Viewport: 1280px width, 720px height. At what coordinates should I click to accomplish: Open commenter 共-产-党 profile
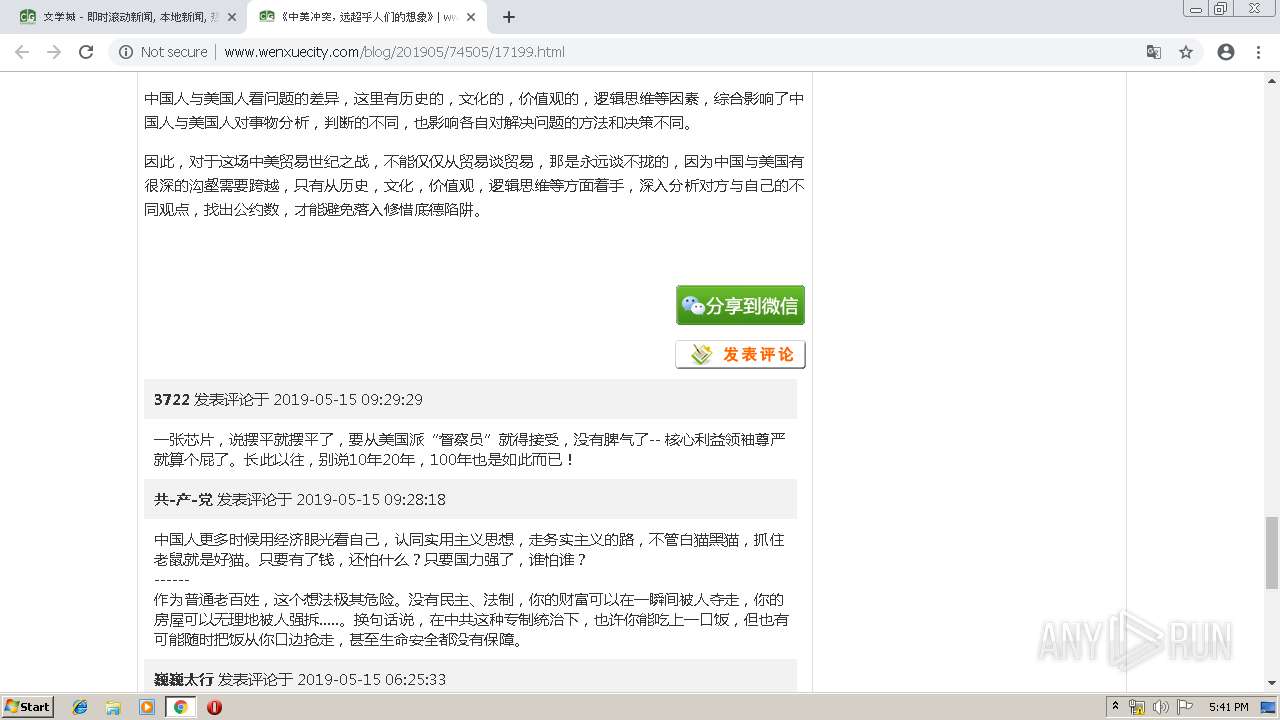tap(183, 499)
